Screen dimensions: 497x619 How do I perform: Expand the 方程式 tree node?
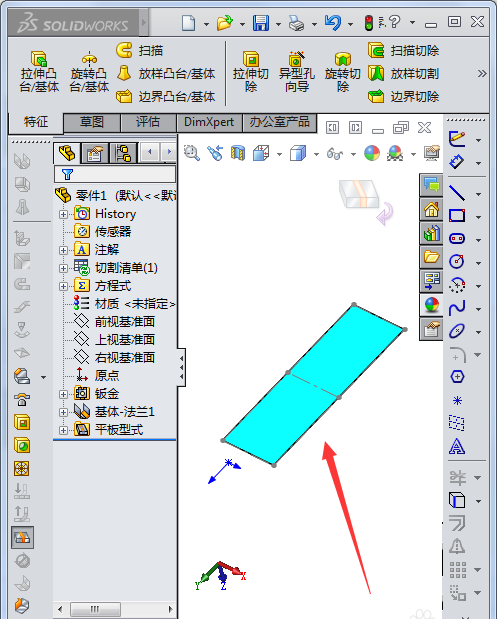click(x=63, y=286)
